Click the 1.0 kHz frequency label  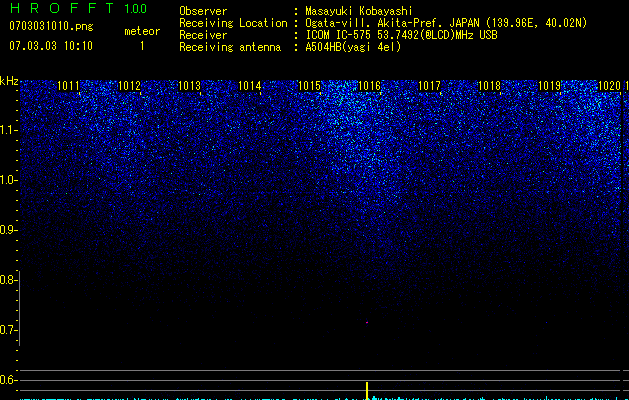(8, 180)
